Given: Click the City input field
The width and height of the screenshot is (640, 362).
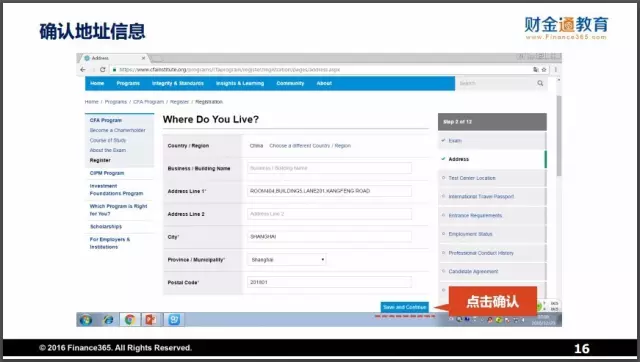Looking at the screenshot, I should click(x=329, y=237).
